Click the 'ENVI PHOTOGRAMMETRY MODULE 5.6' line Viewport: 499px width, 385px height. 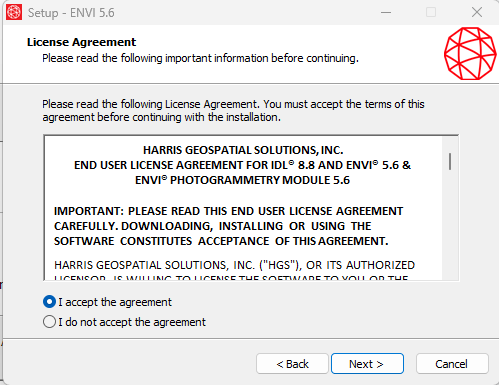tap(242, 180)
